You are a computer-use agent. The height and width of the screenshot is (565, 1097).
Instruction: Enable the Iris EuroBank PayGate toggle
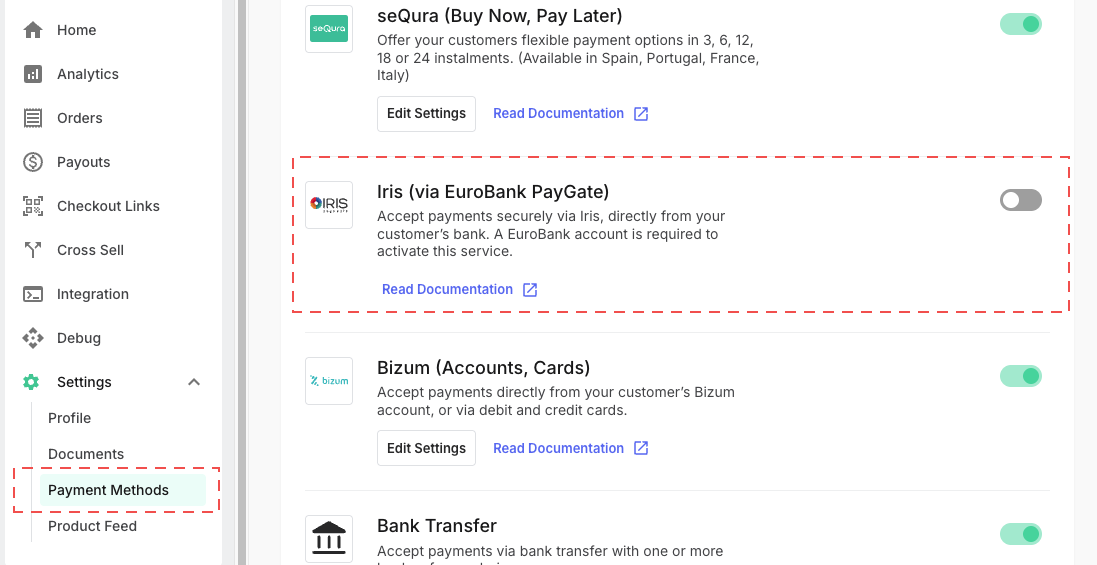(x=1021, y=201)
